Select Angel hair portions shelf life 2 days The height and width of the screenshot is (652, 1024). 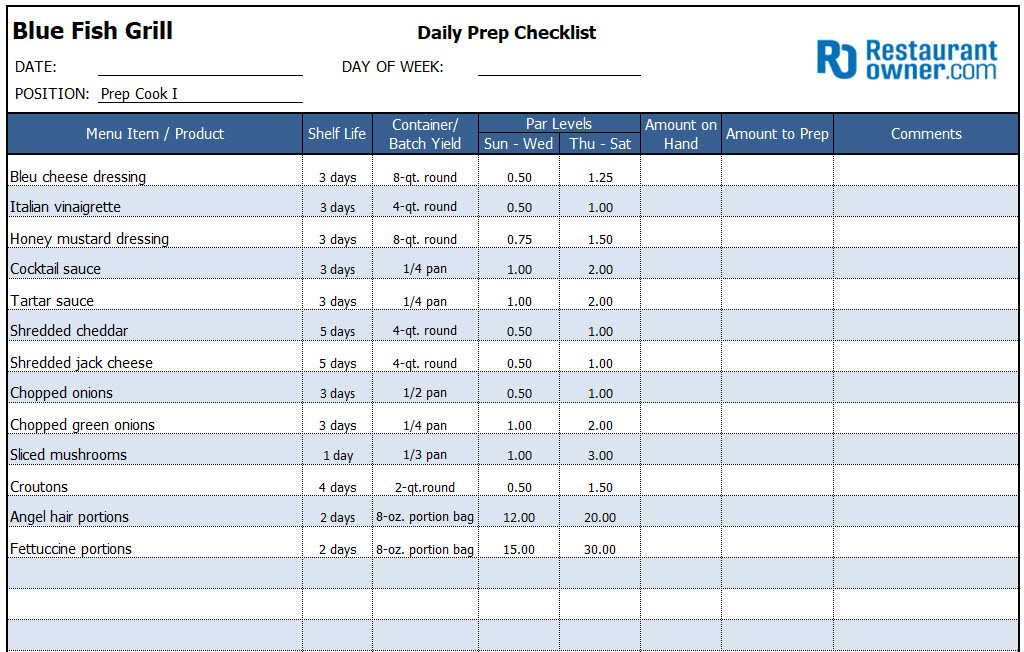[x=338, y=512]
